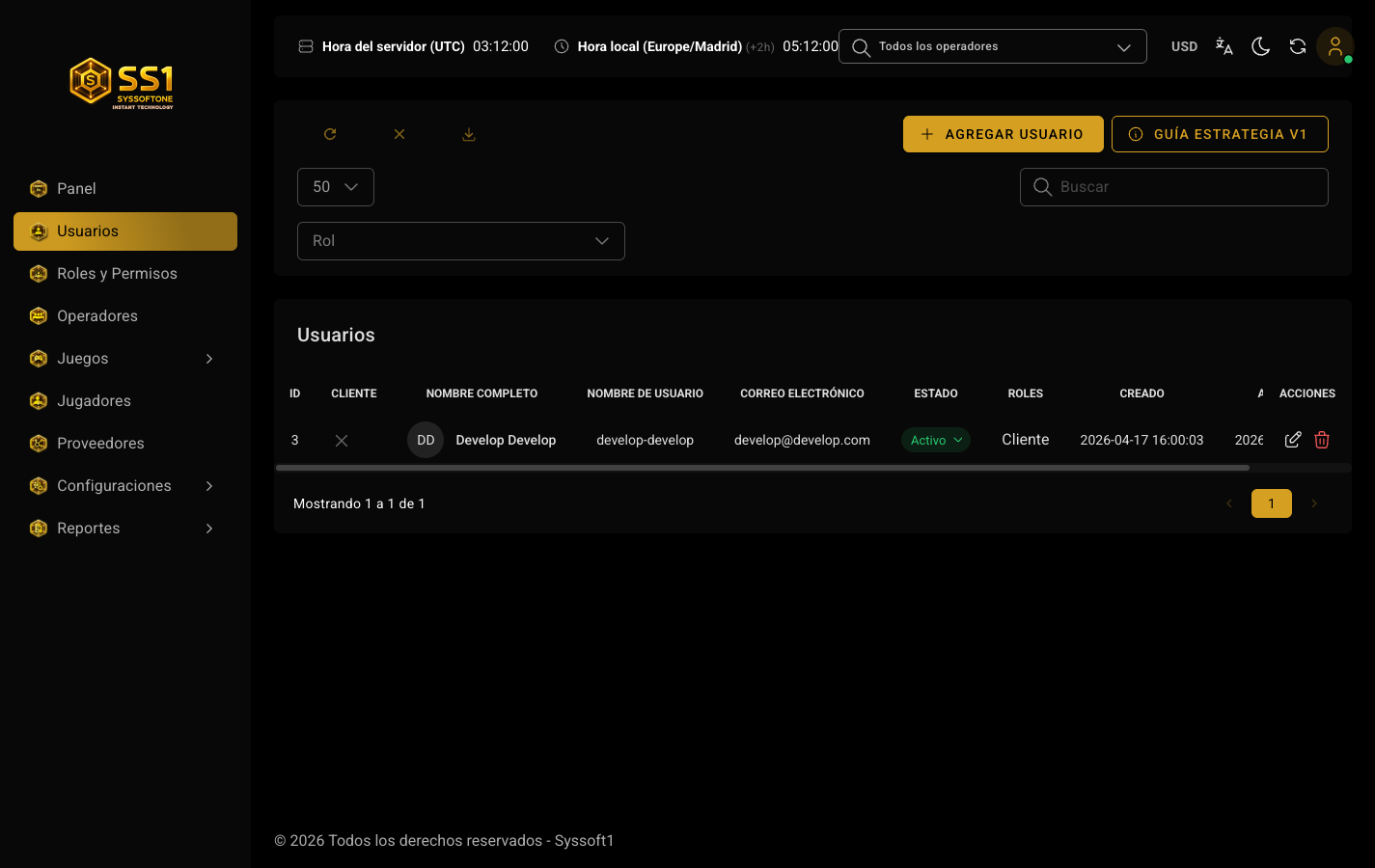The image size is (1375, 868).
Task: Toggle the Cliente X mark for user 3
Action: [x=342, y=440]
